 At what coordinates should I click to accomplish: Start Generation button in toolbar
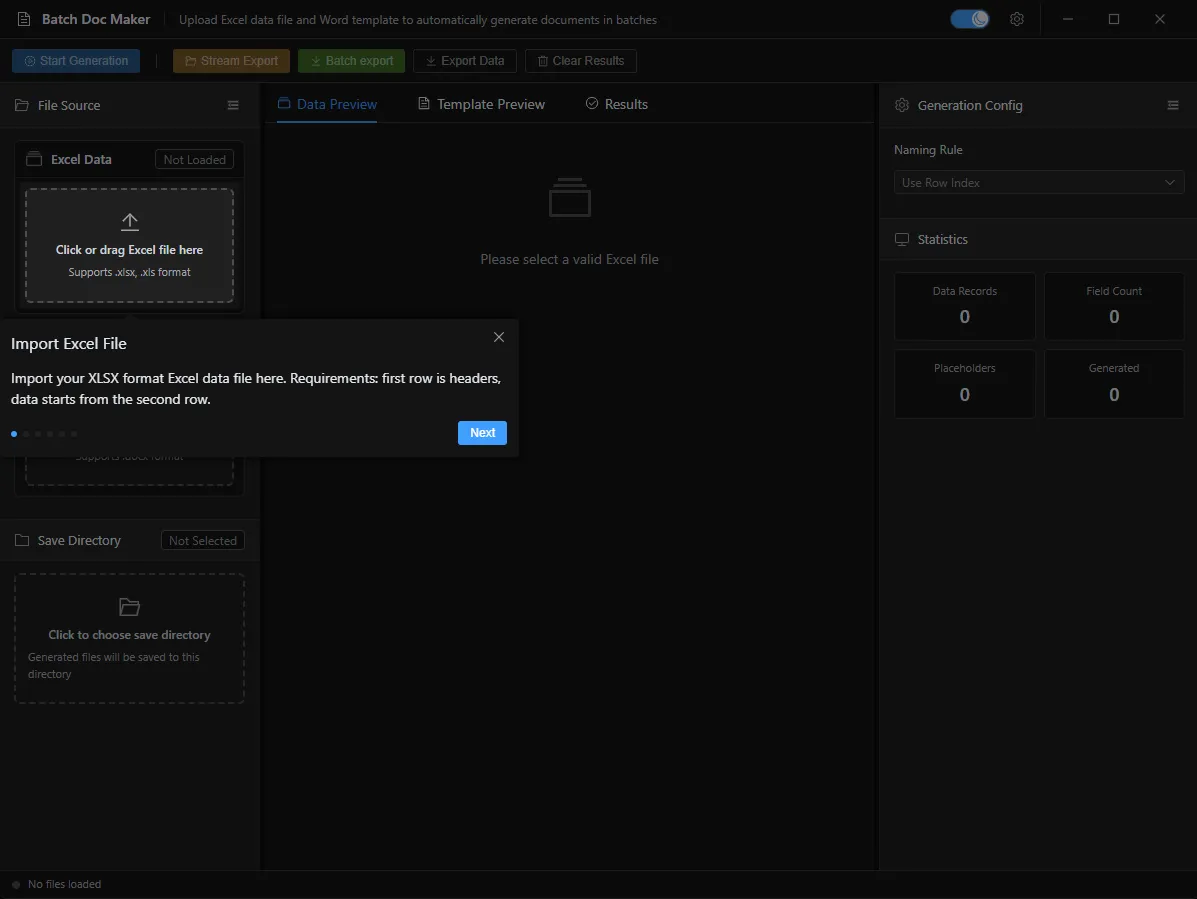click(x=76, y=61)
